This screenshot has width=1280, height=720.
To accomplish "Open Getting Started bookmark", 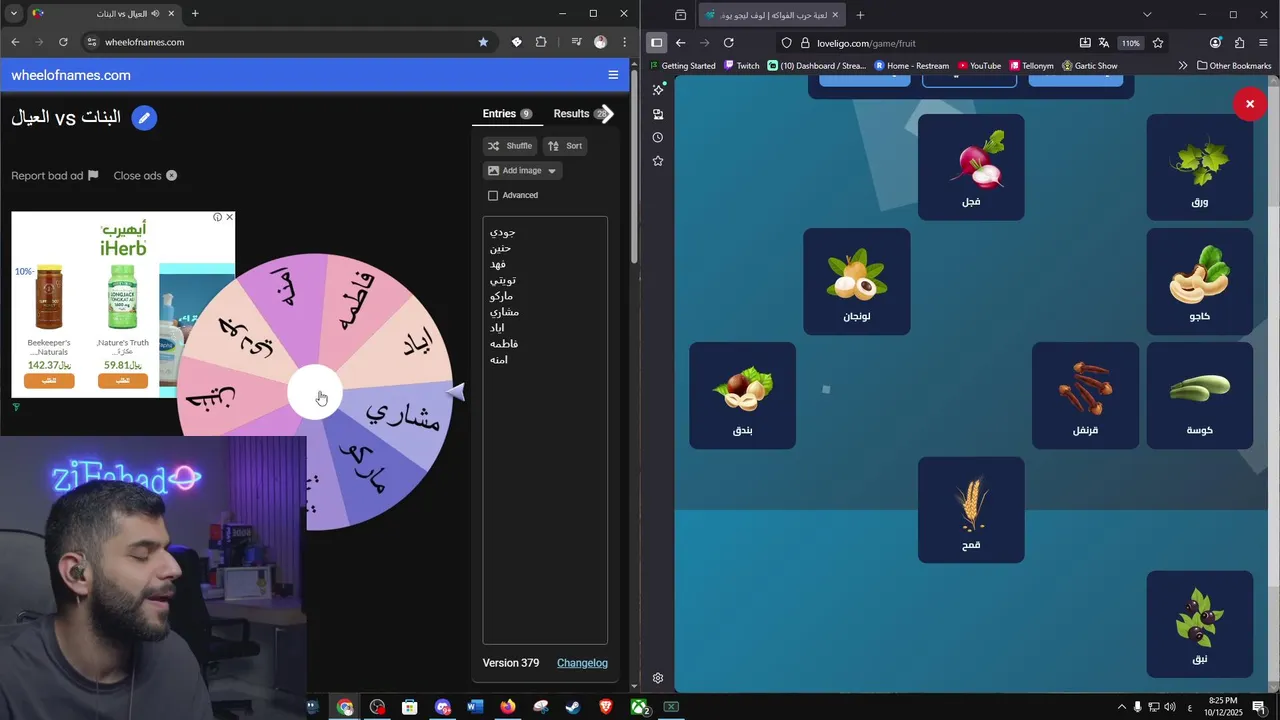I will [x=683, y=66].
